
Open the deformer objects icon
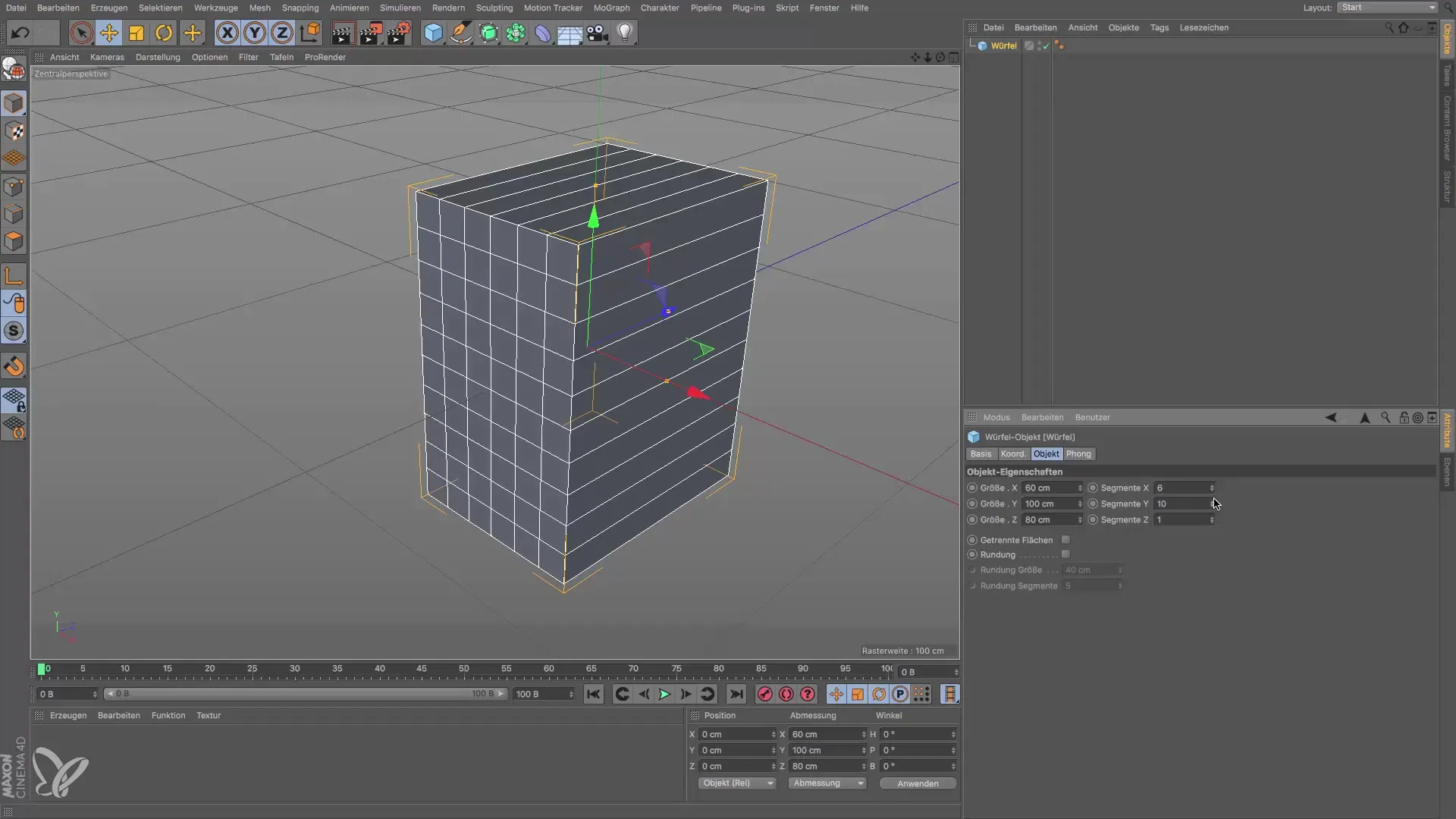(x=543, y=33)
